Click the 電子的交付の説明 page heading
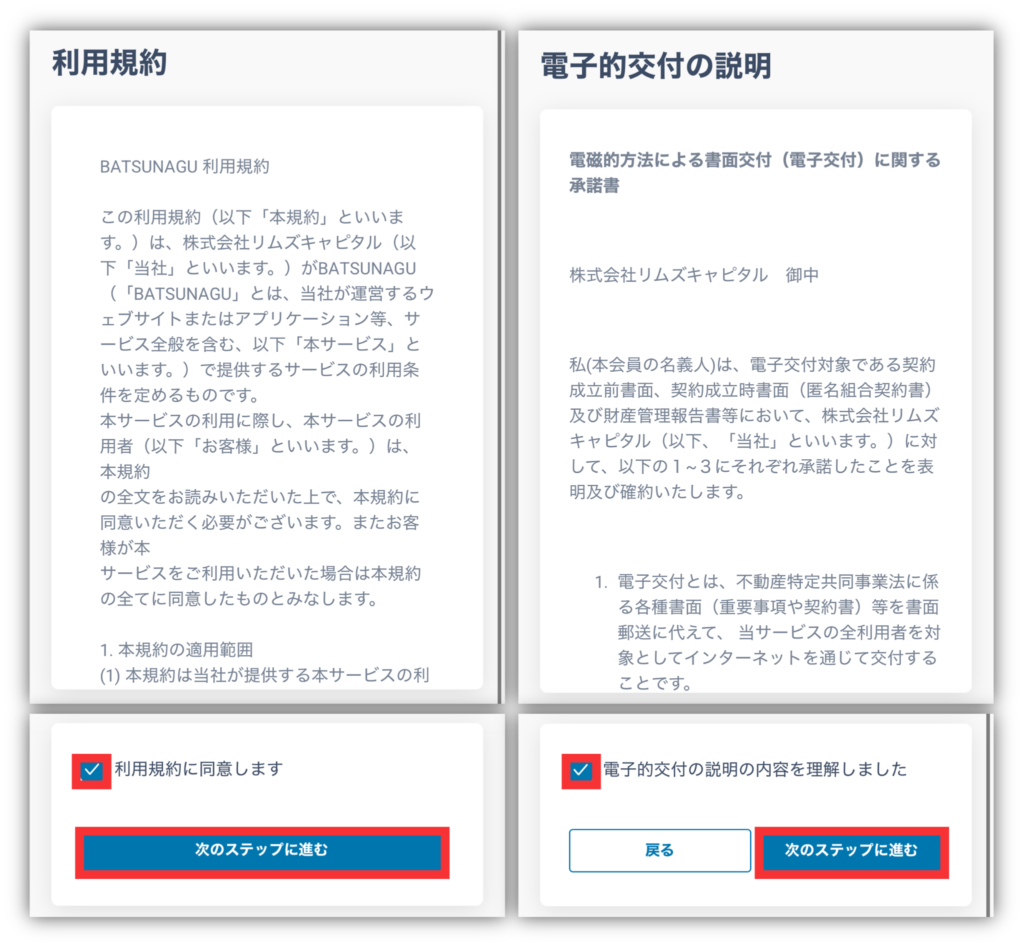The image size is (1024, 946). (656, 66)
